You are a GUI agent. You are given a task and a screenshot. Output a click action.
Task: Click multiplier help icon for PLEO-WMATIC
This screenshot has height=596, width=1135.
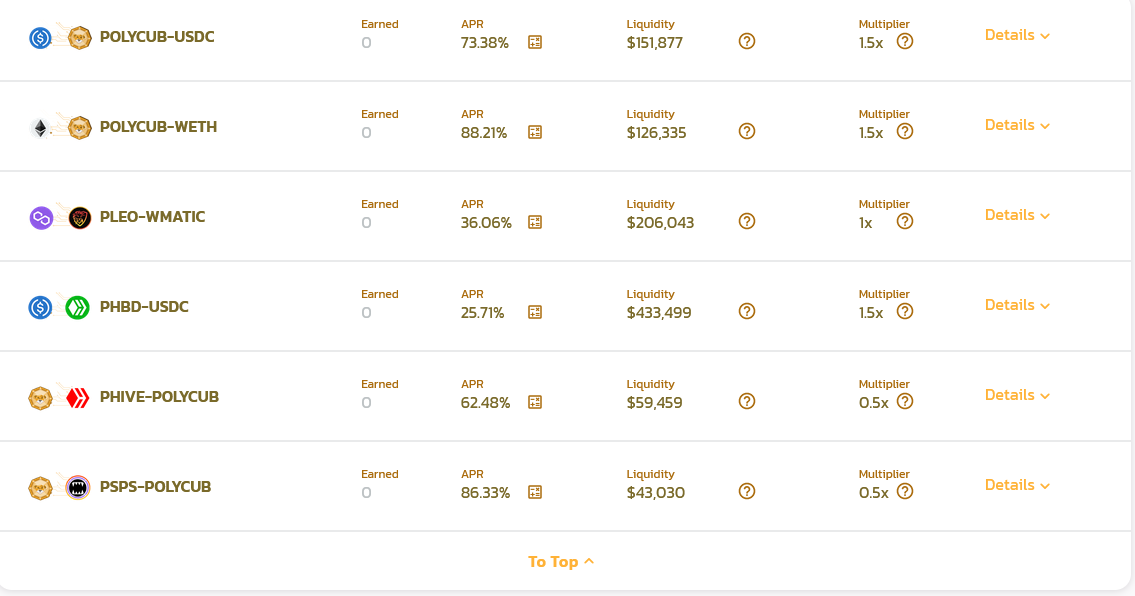pos(905,222)
